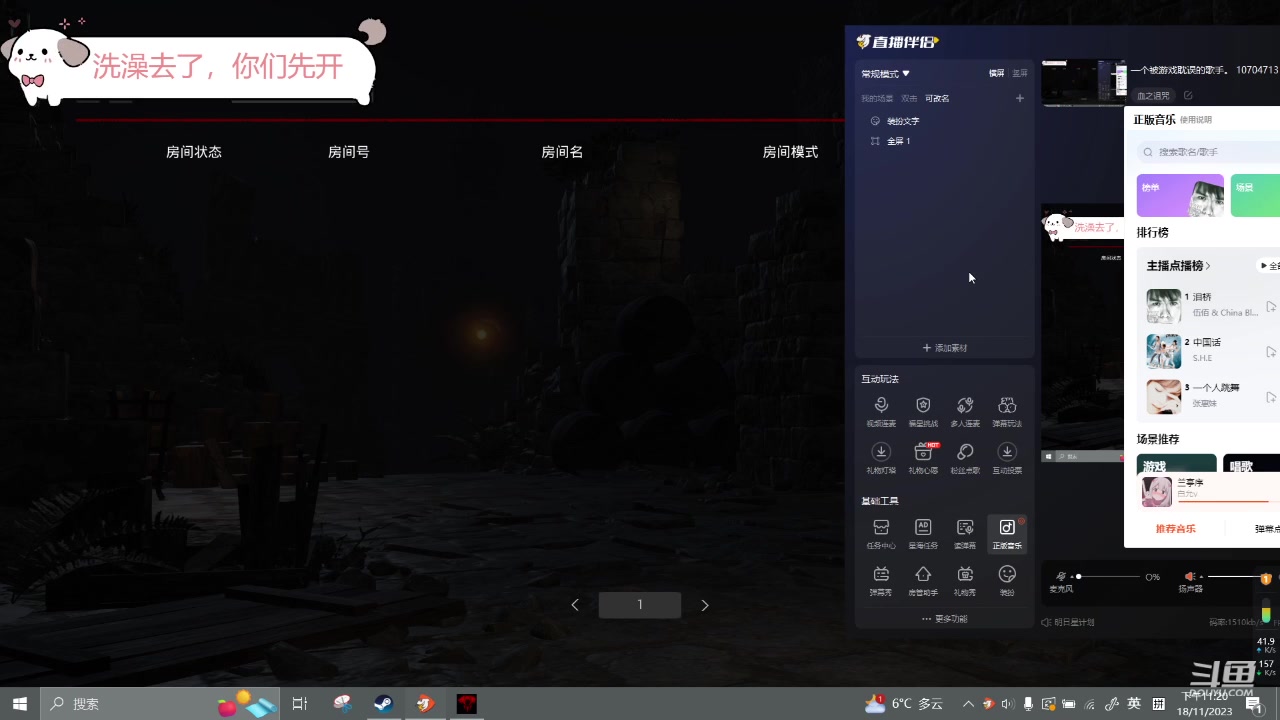Click edit pencil next to 血之诅咒 tag
The image size is (1280, 720).
[x=1188, y=95]
